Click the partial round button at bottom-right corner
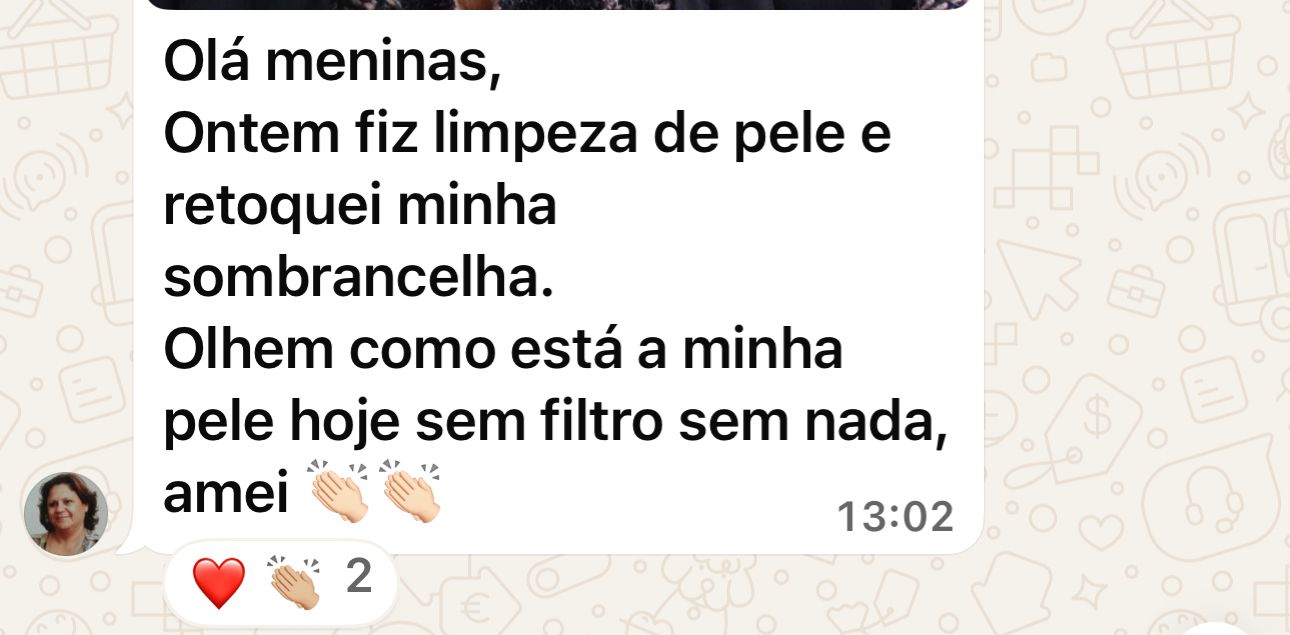Viewport: 1290px width, 635px height. [x=1240, y=625]
